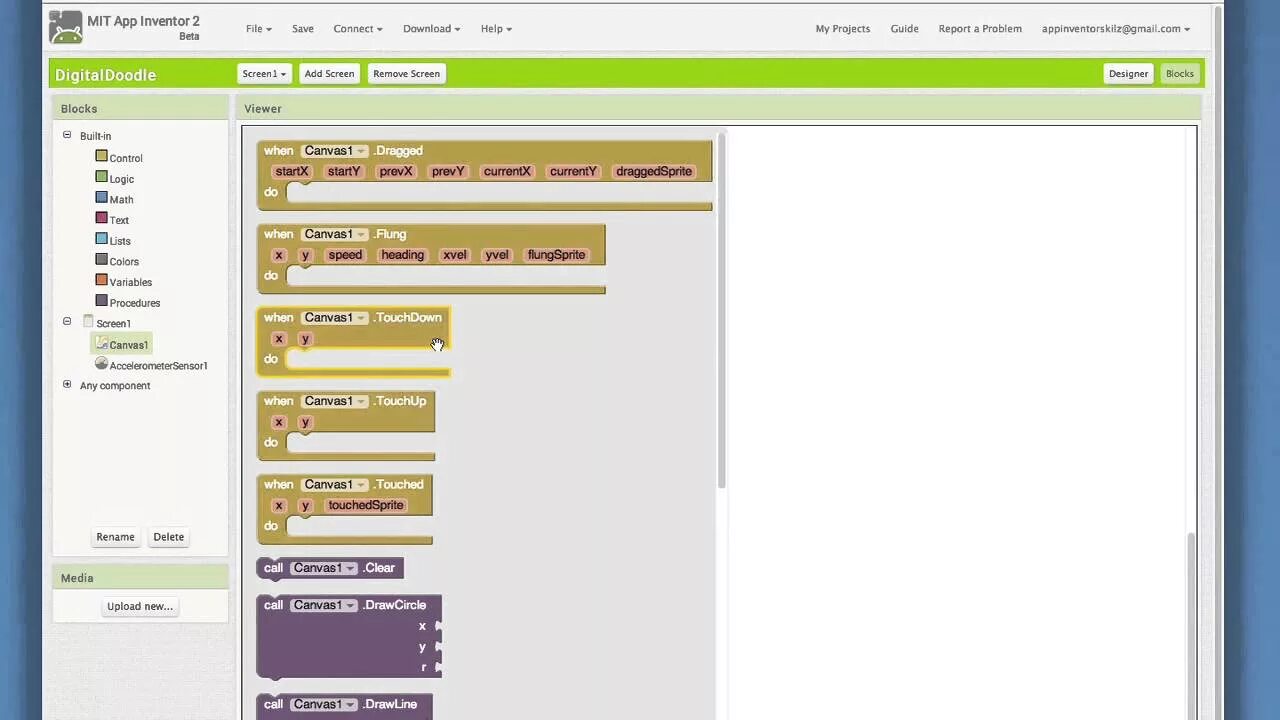
Task: Select the yvel parameter
Action: (497, 255)
